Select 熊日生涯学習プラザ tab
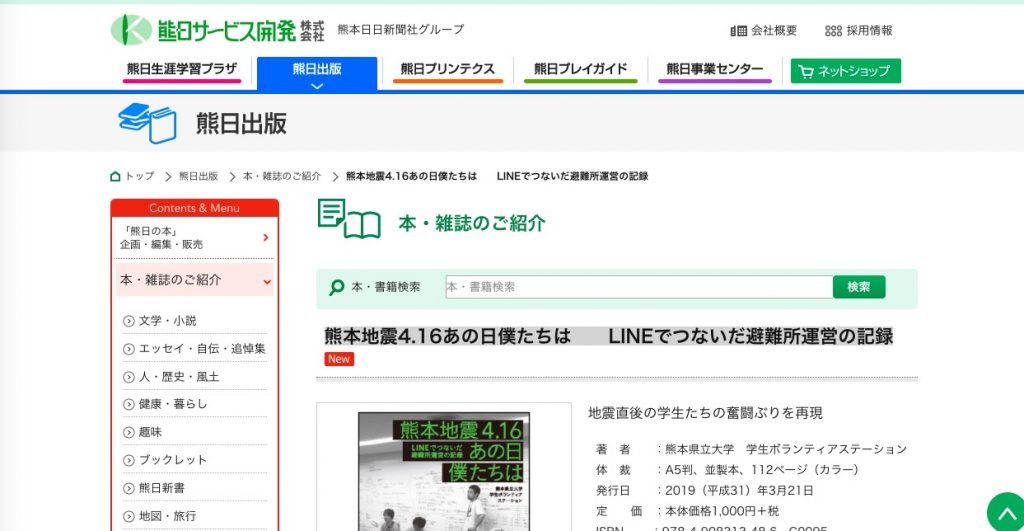 pos(182,71)
